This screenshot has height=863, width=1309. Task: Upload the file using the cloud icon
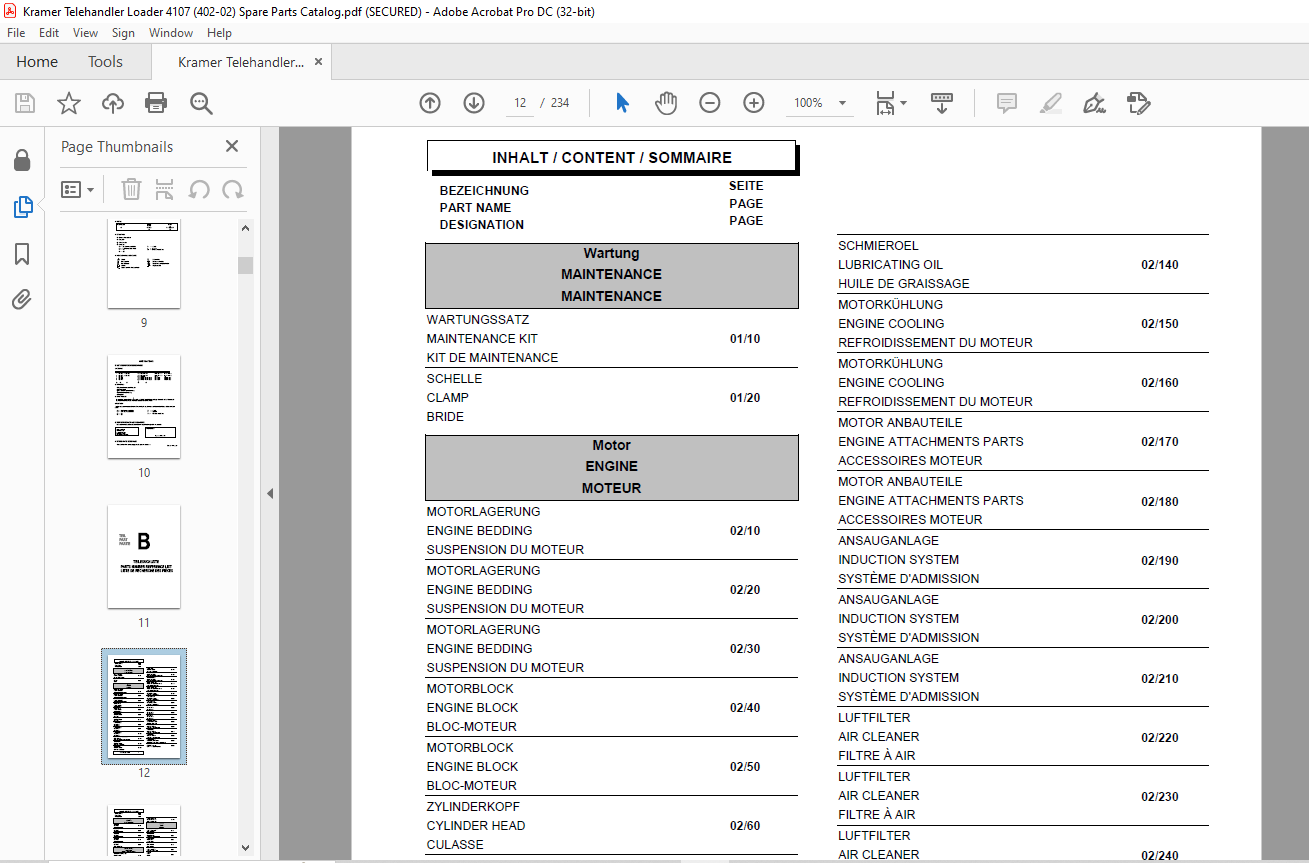point(113,103)
